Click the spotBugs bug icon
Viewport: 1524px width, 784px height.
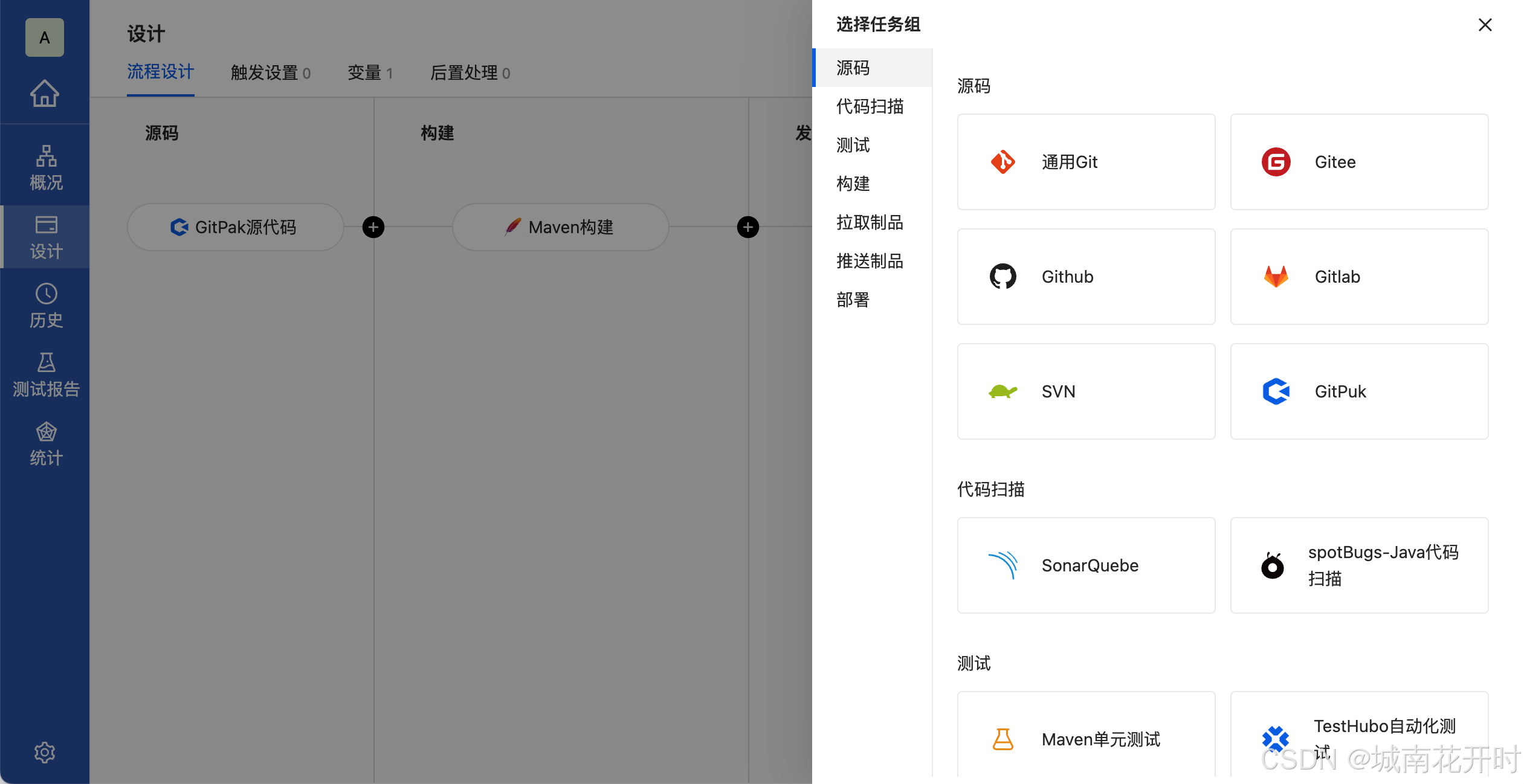click(x=1273, y=565)
